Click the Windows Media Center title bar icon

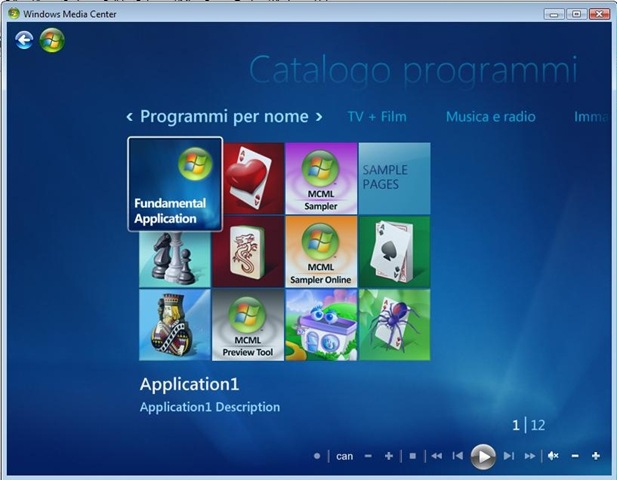click(14, 14)
